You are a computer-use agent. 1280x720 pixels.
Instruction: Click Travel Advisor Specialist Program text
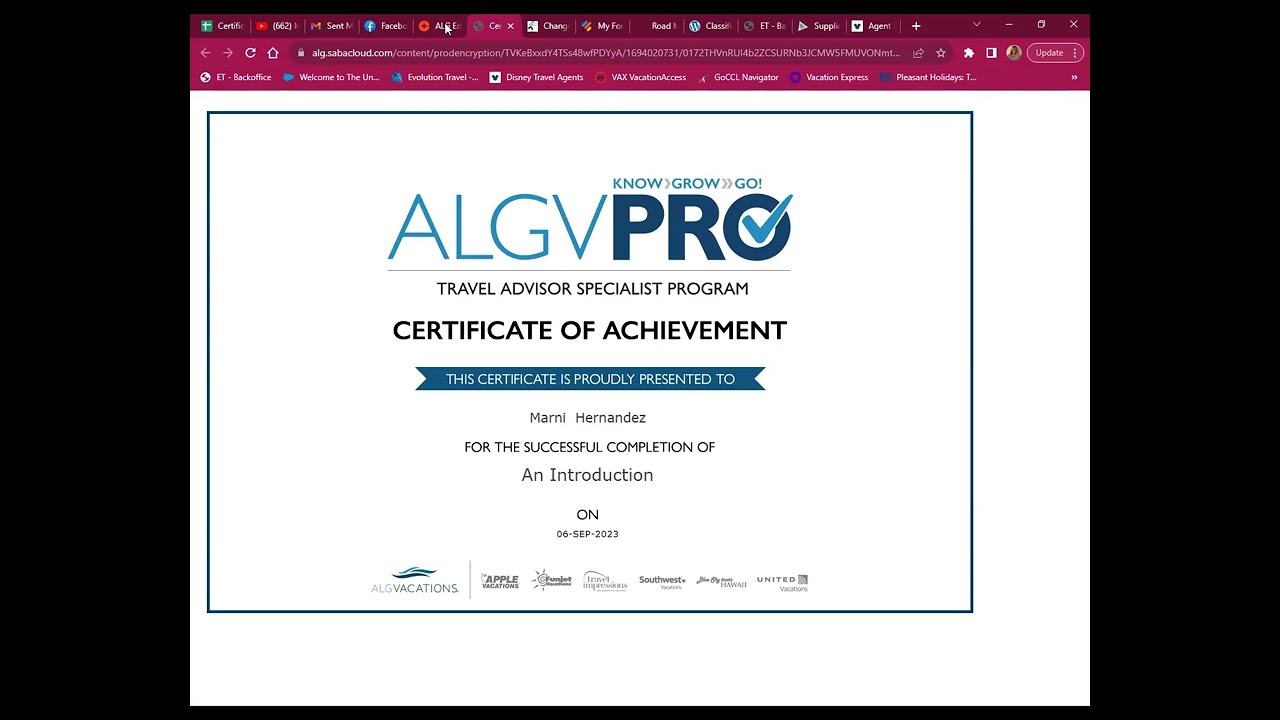coord(593,289)
